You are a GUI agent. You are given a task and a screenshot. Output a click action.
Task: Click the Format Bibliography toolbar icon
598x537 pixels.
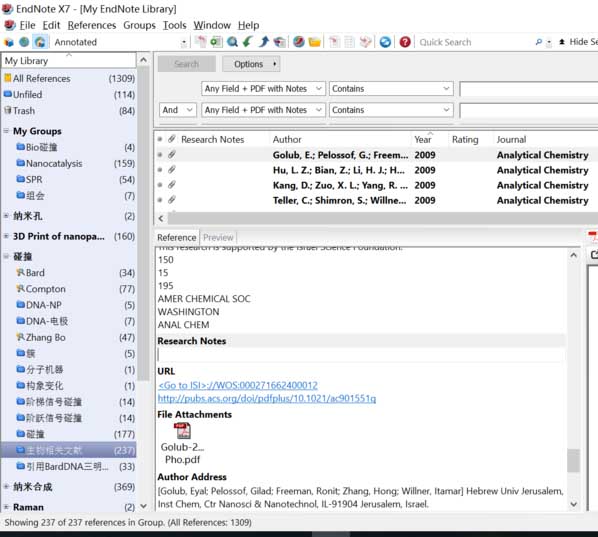click(x=349, y=42)
